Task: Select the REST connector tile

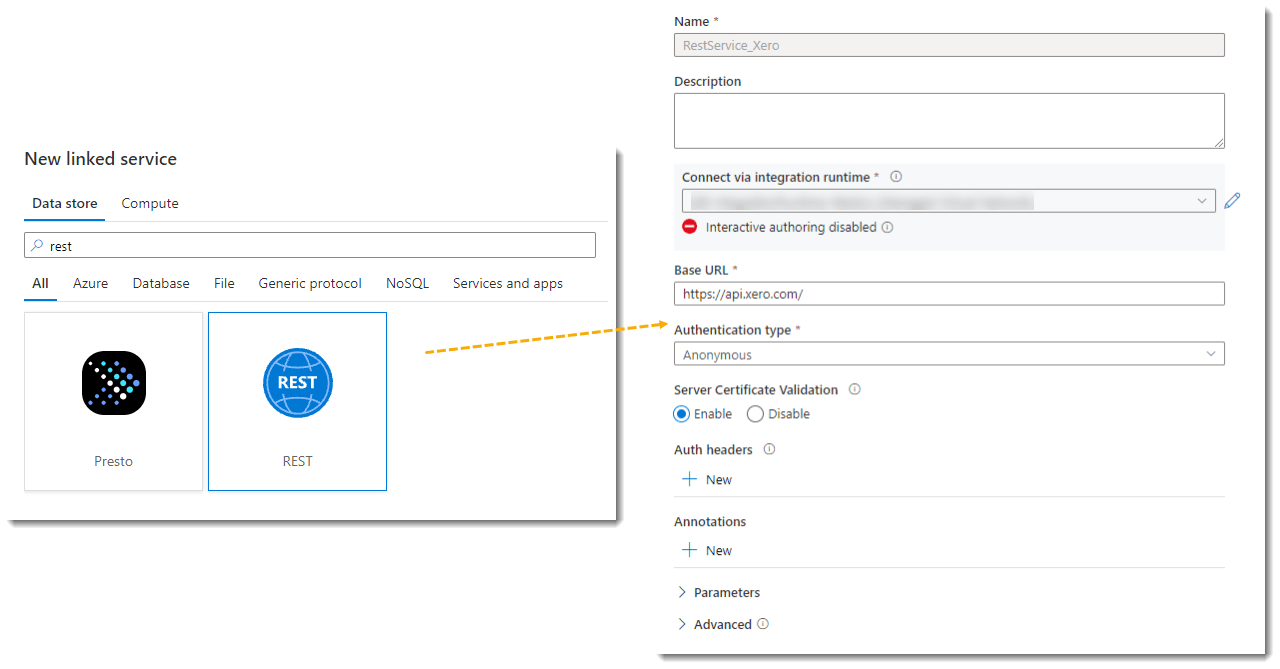Action: (297, 400)
